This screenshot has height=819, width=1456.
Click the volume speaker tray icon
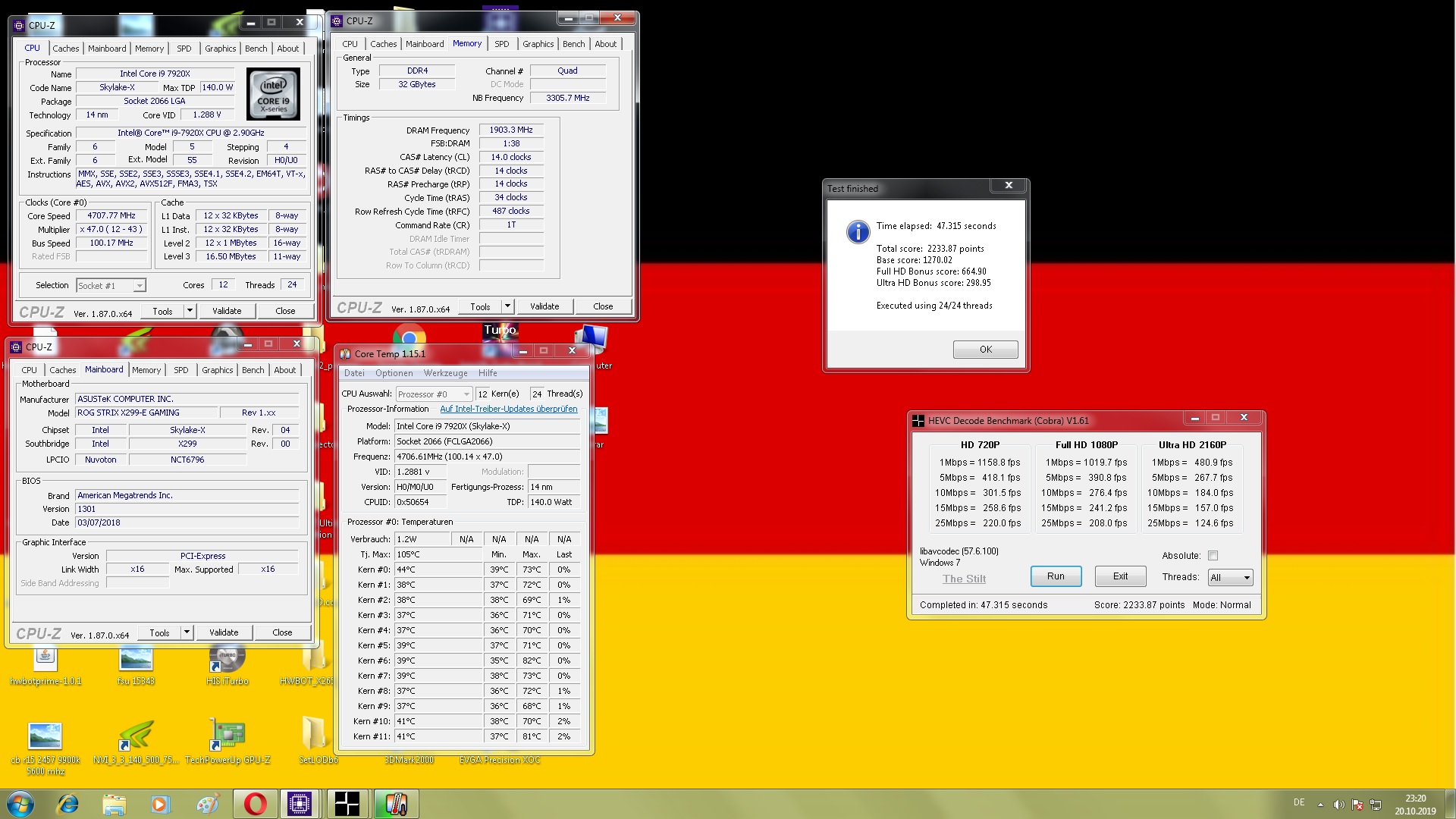click(1338, 805)
